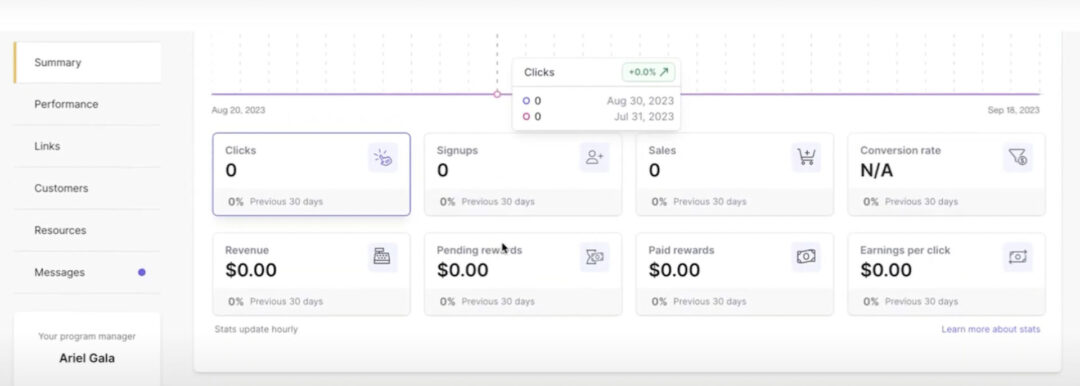Click the Revenue cash register icon
This screenshot has width=1080, height=386.
tap(382, 257)
